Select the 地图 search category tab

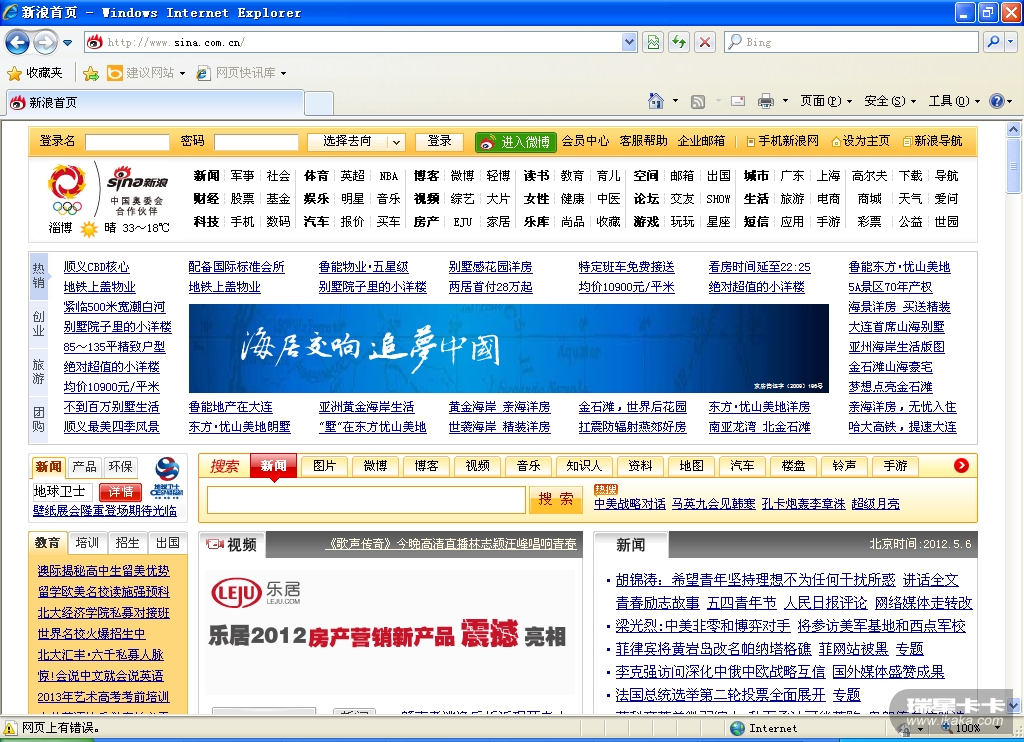pyautogui.click(x=692, y=466)
